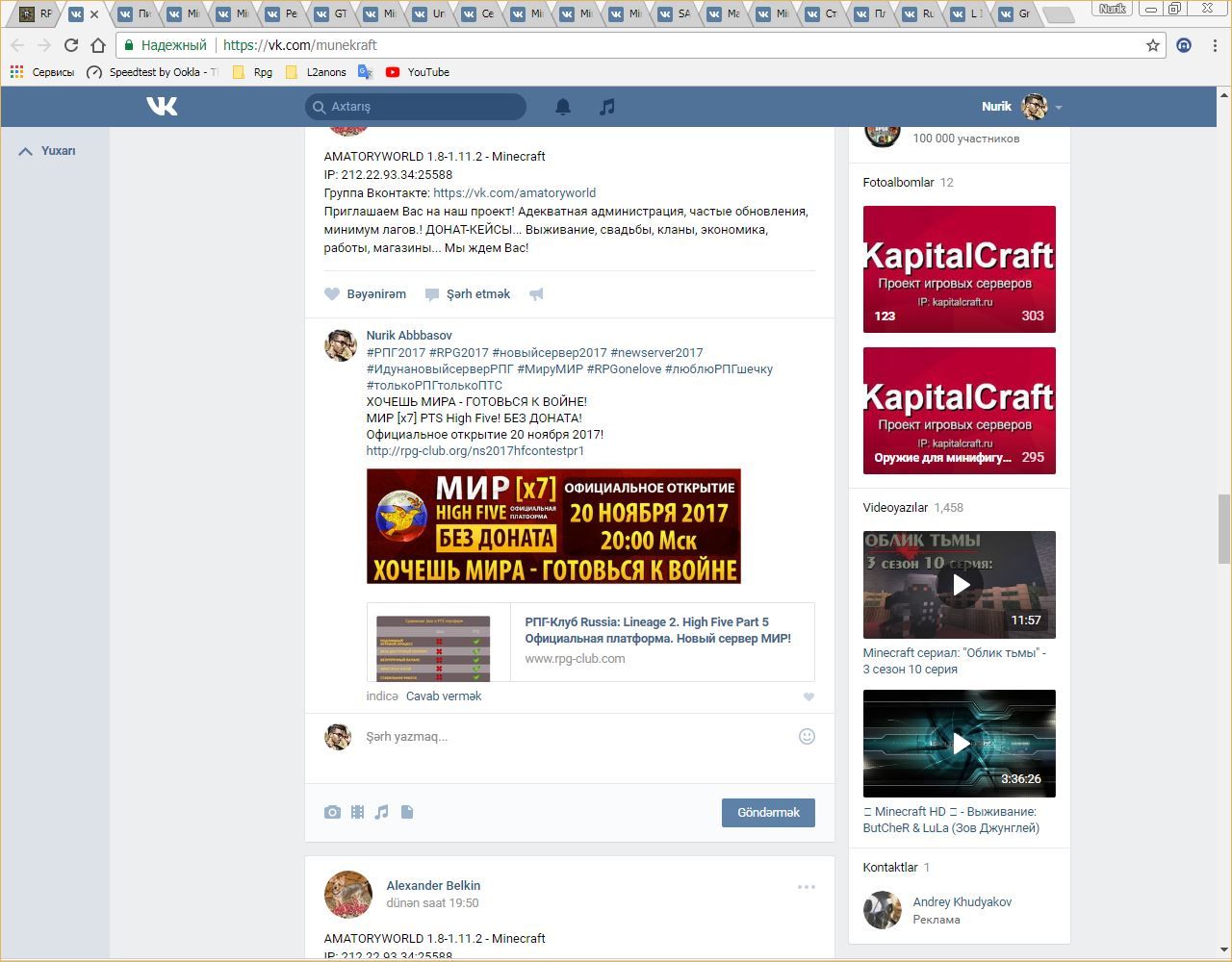
Task: Click the #newserver2017 hashtag
Action: coord(656,353)
